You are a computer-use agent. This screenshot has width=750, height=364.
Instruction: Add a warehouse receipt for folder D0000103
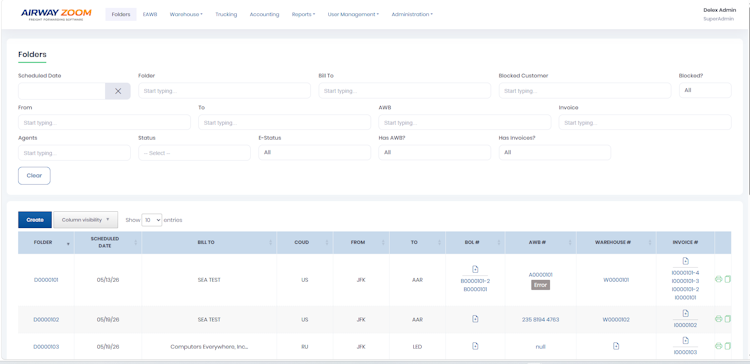[616, 346]
